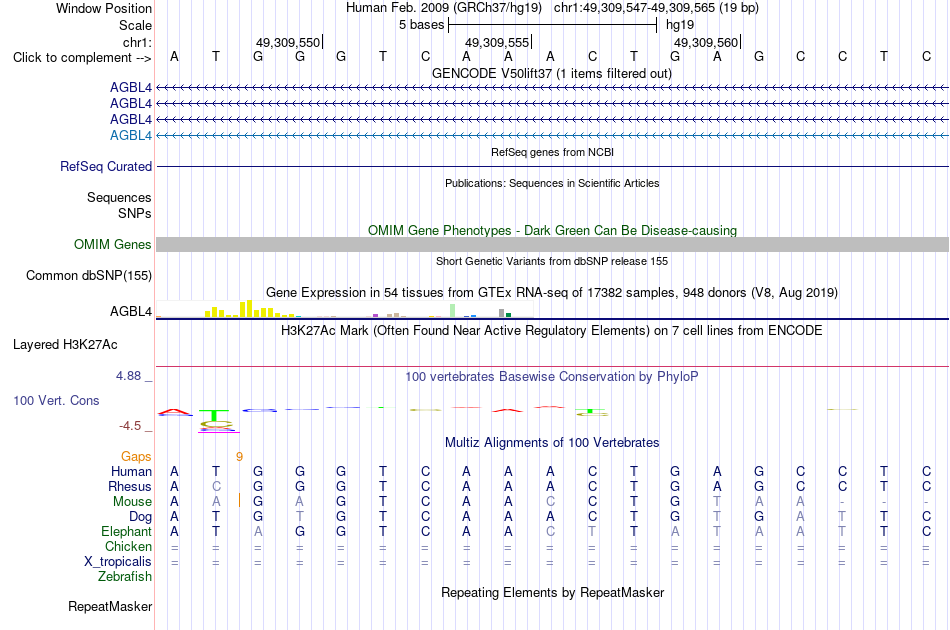
Task: Click the light-blue AGBL4 transcript label
Action: (131, 136)
